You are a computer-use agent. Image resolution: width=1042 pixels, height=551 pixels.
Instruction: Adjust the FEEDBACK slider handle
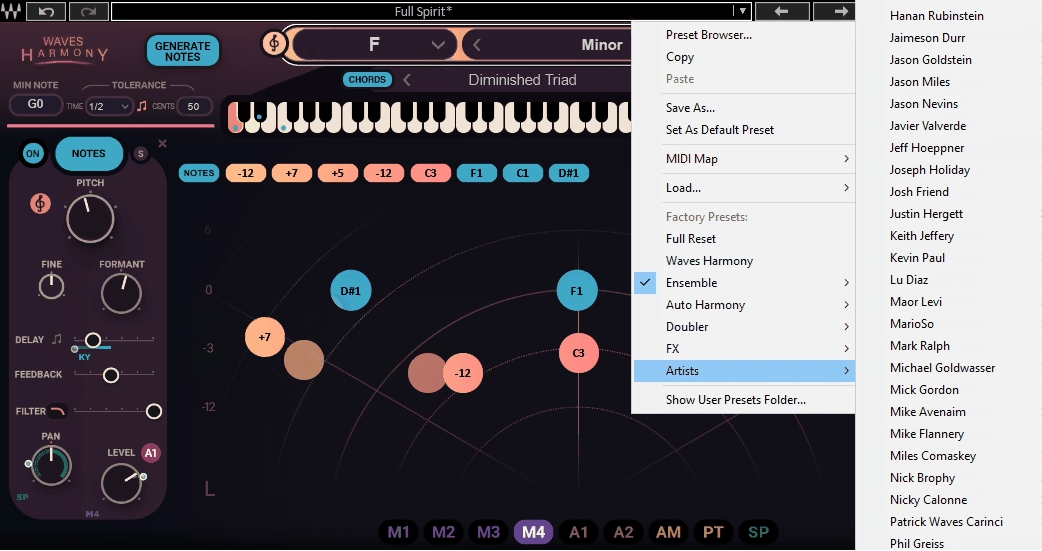pos(111,376)
